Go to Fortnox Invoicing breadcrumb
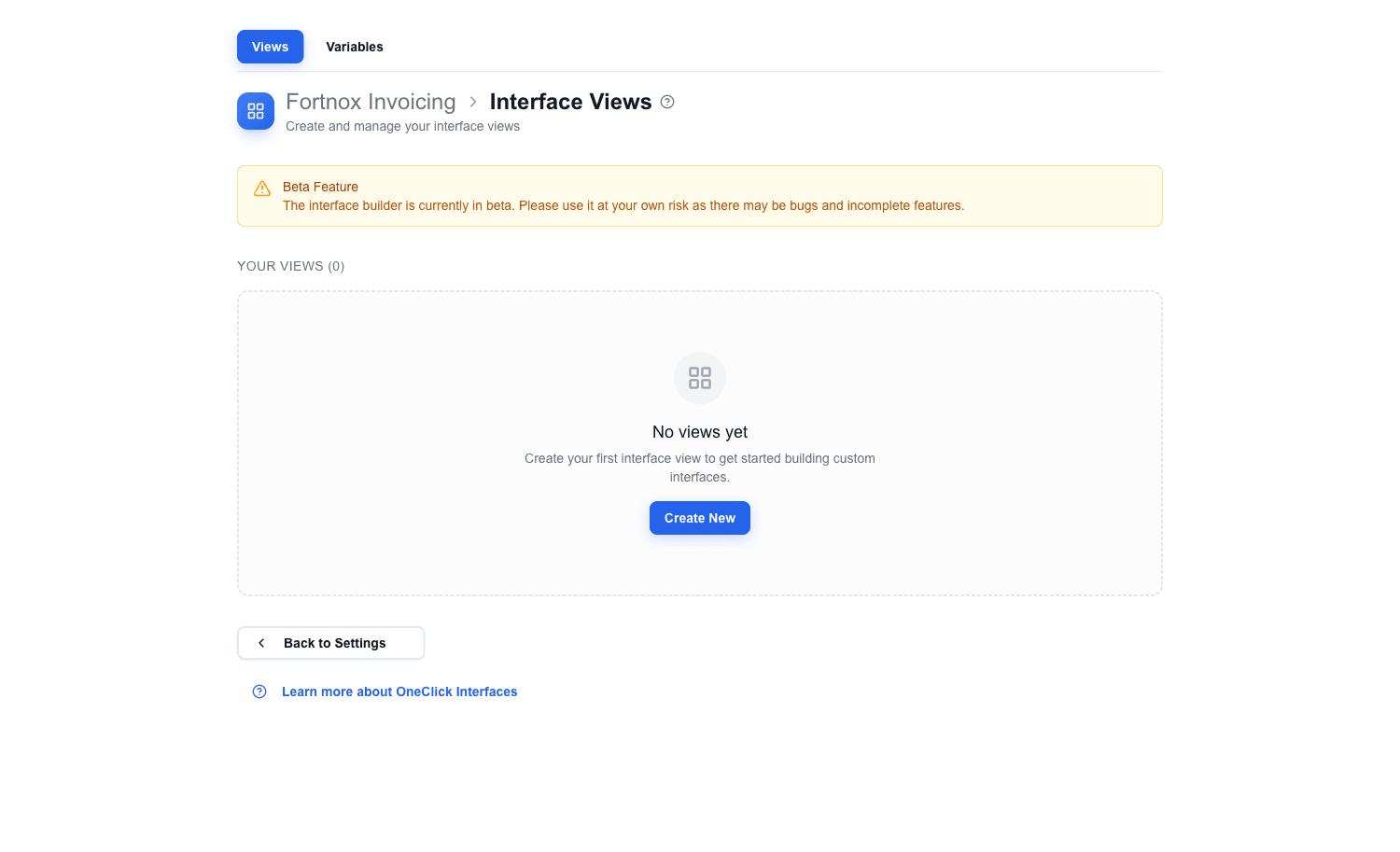1400x852 pixels. [371, 102]
